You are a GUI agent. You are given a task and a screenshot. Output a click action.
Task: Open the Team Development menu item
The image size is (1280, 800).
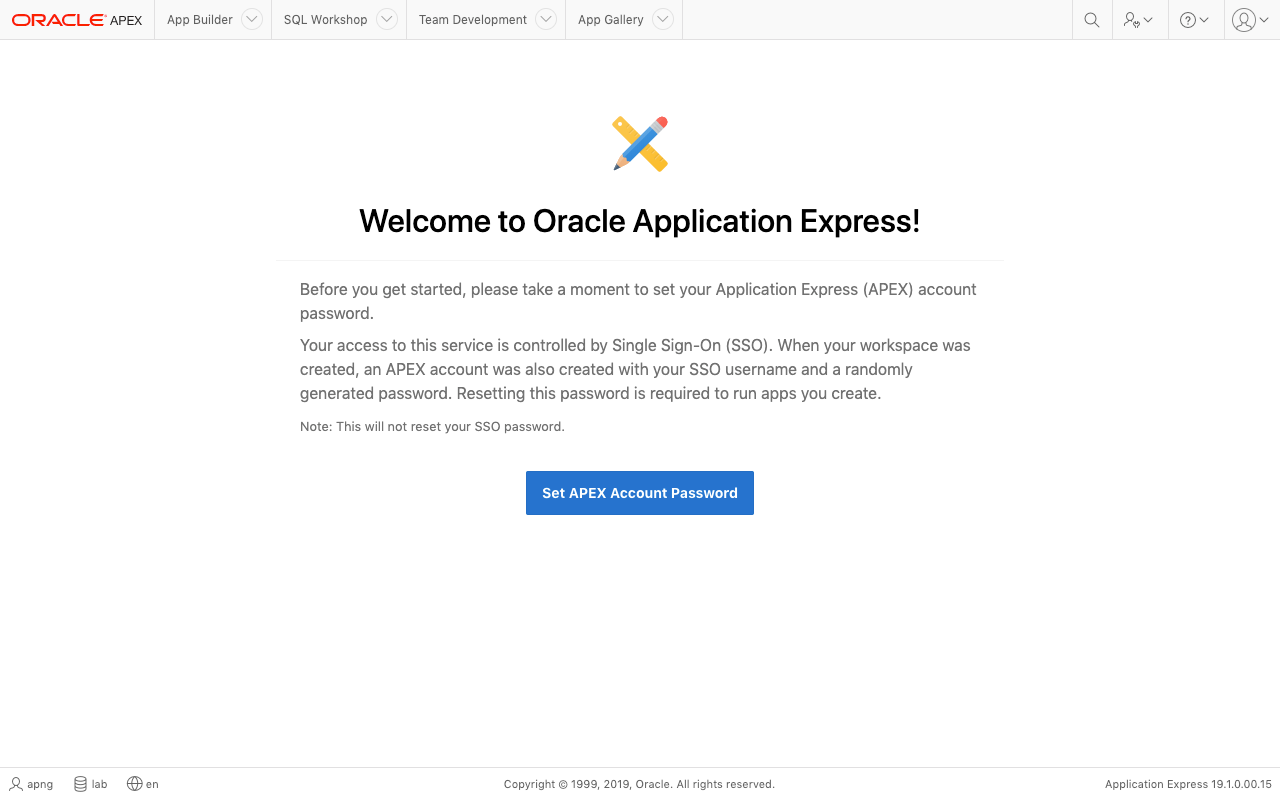[473, 20]
